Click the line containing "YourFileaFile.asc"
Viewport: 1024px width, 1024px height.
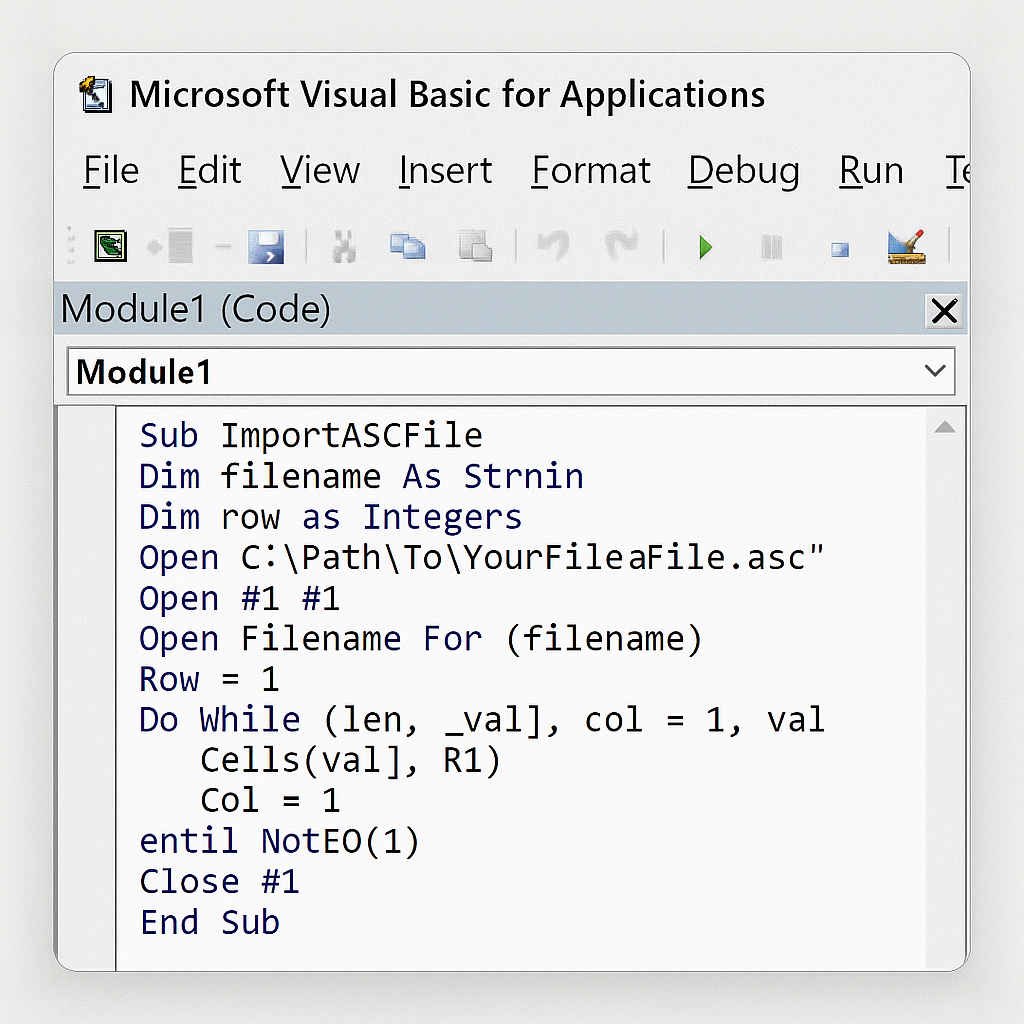click(482, 558)
